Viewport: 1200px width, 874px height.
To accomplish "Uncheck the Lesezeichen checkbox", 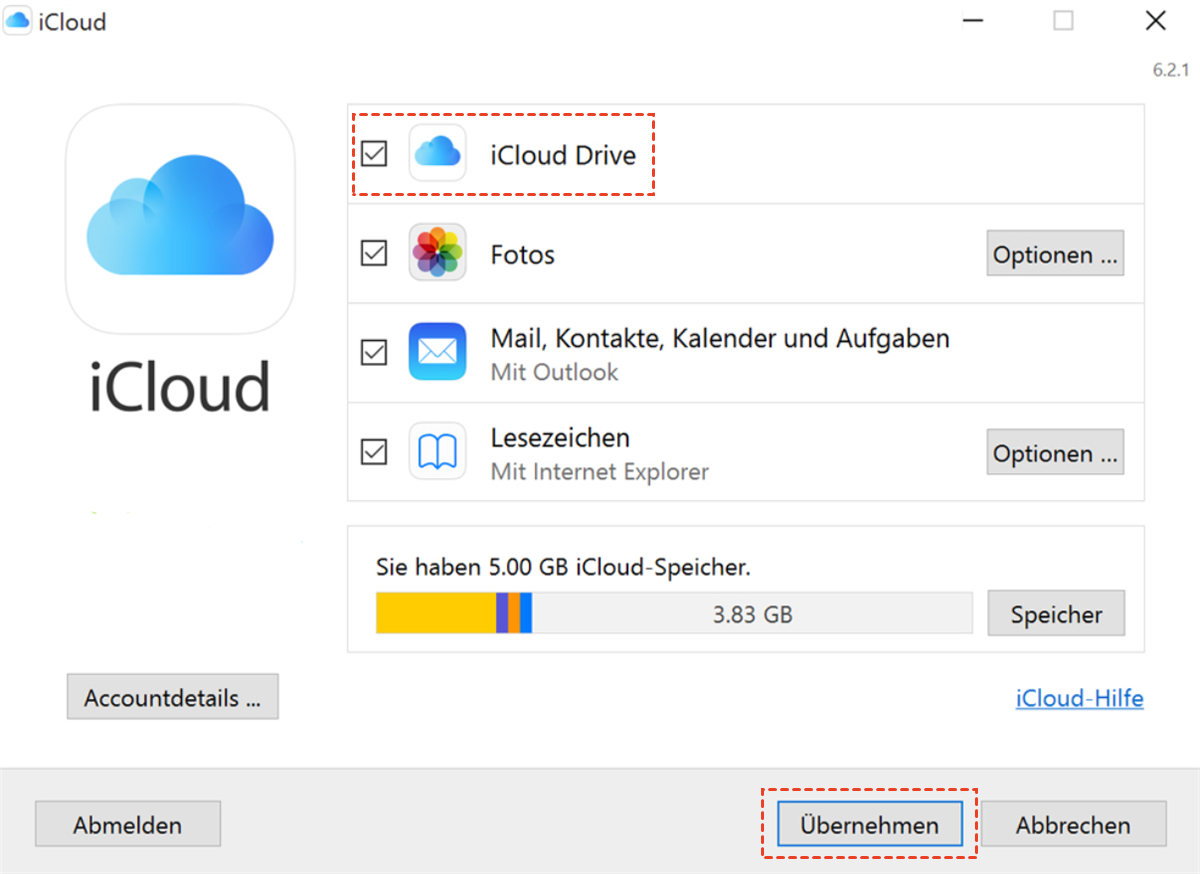I will point(374,452).
